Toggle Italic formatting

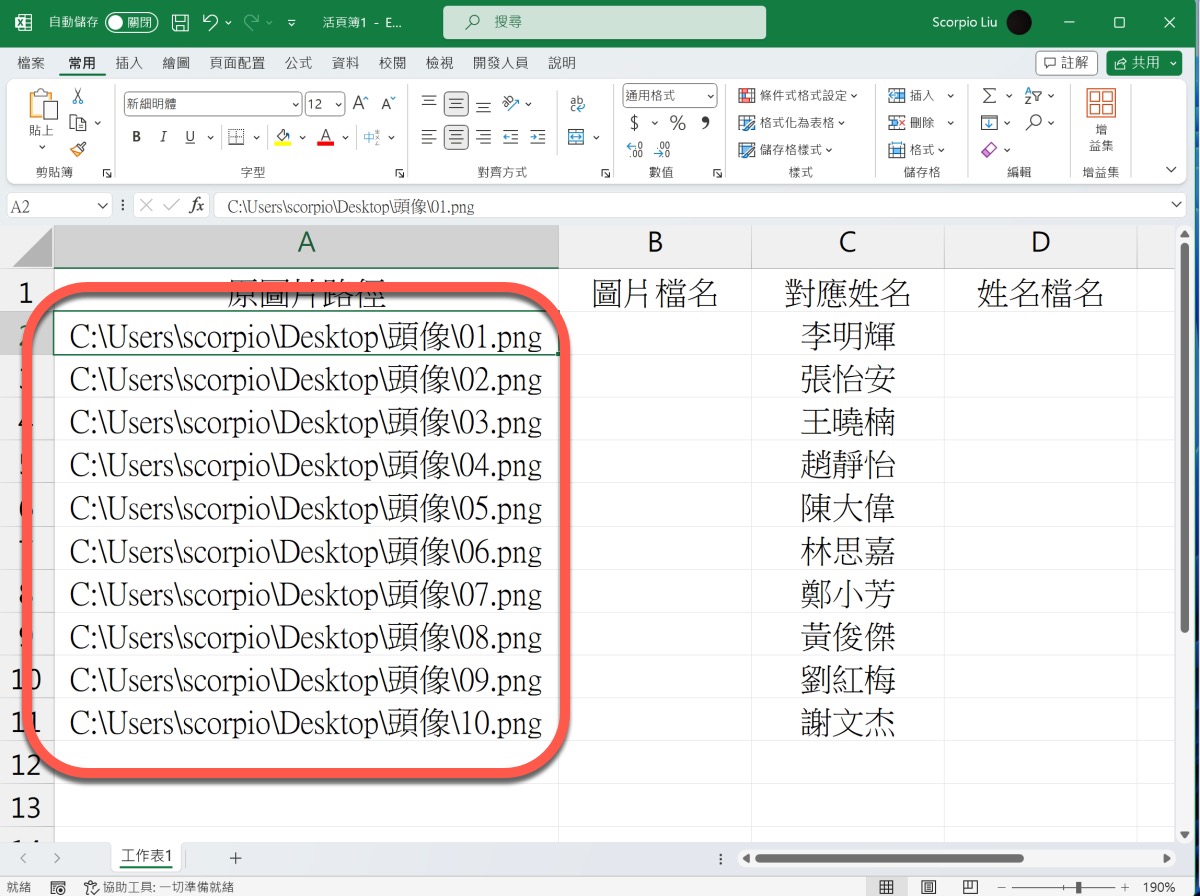tap(163, 137)
